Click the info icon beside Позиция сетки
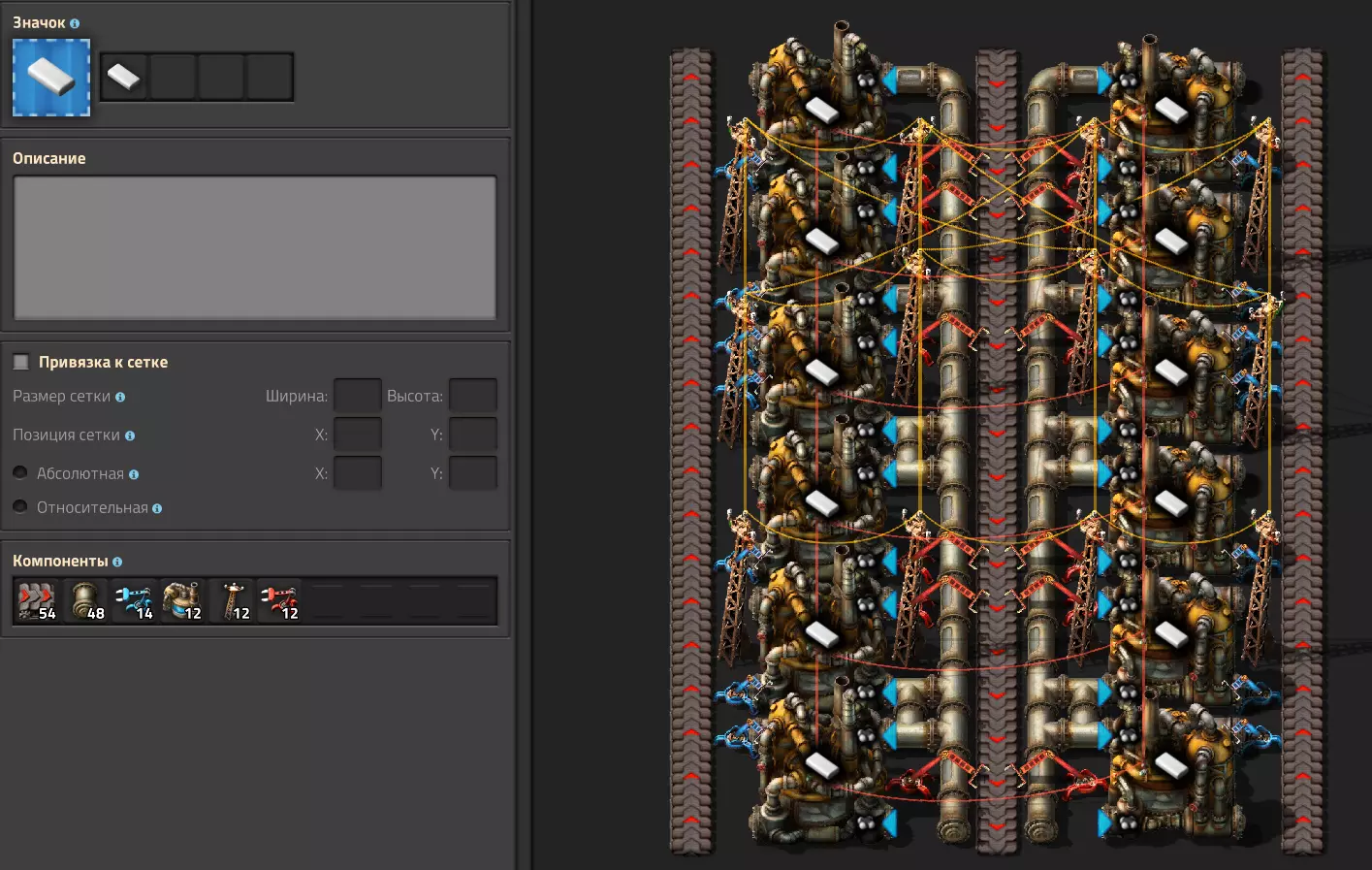1372x870 pixels. pyautogui.click(x=130, y=435)
